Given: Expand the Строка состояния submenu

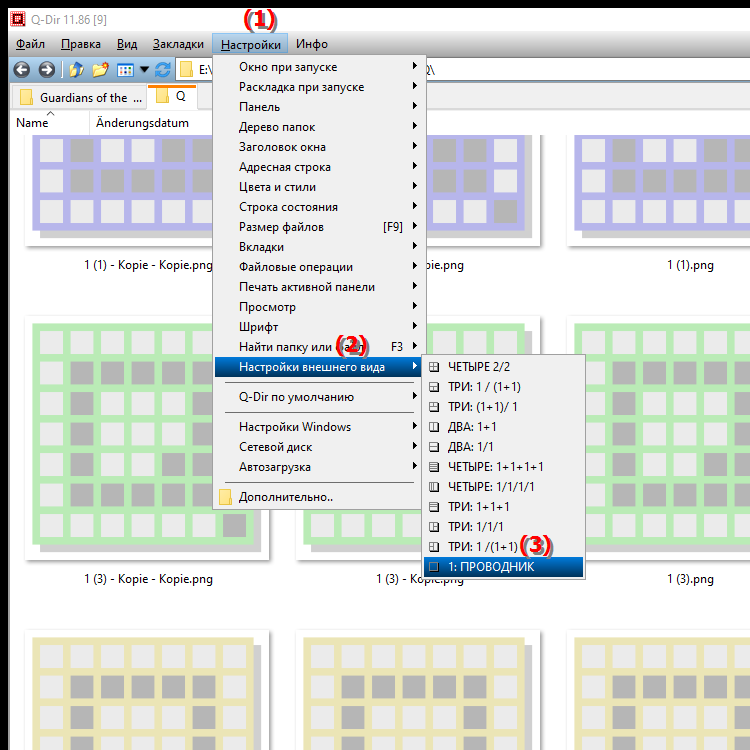Looking at the screenshot, I should pyautogui.click(x=318, y=207).
